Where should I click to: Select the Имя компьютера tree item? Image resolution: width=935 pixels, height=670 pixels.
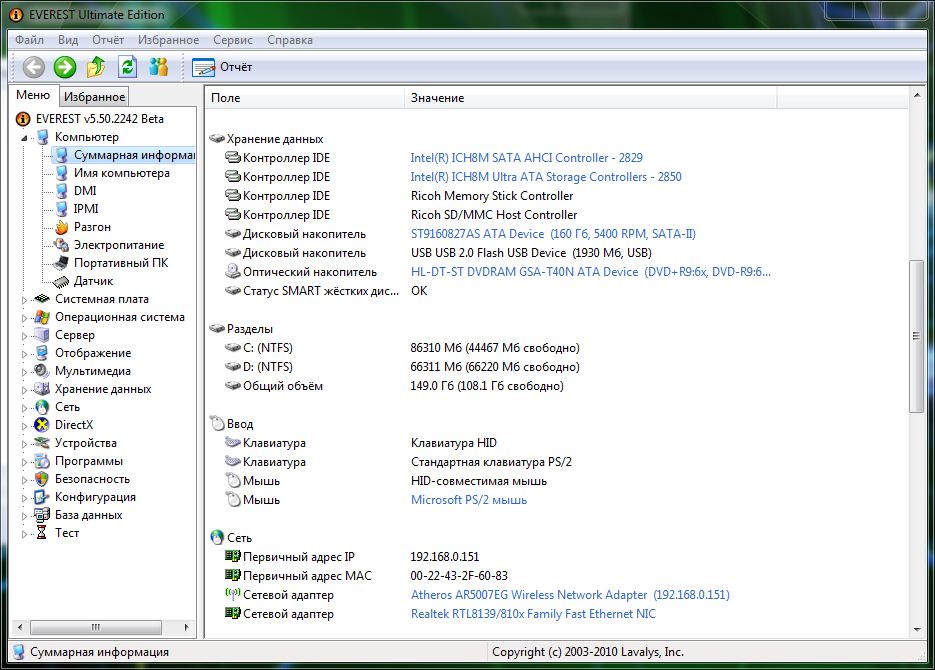(122, 173)
